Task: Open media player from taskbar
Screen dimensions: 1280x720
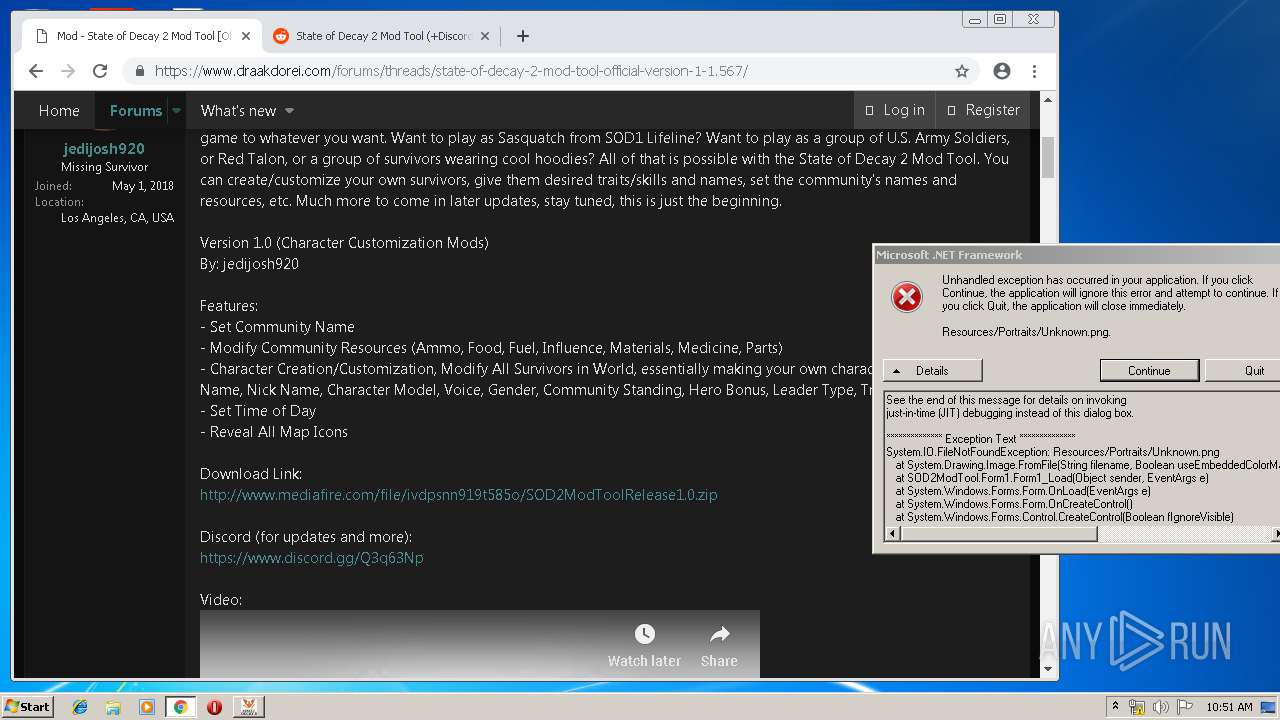Action: [147, 707]
